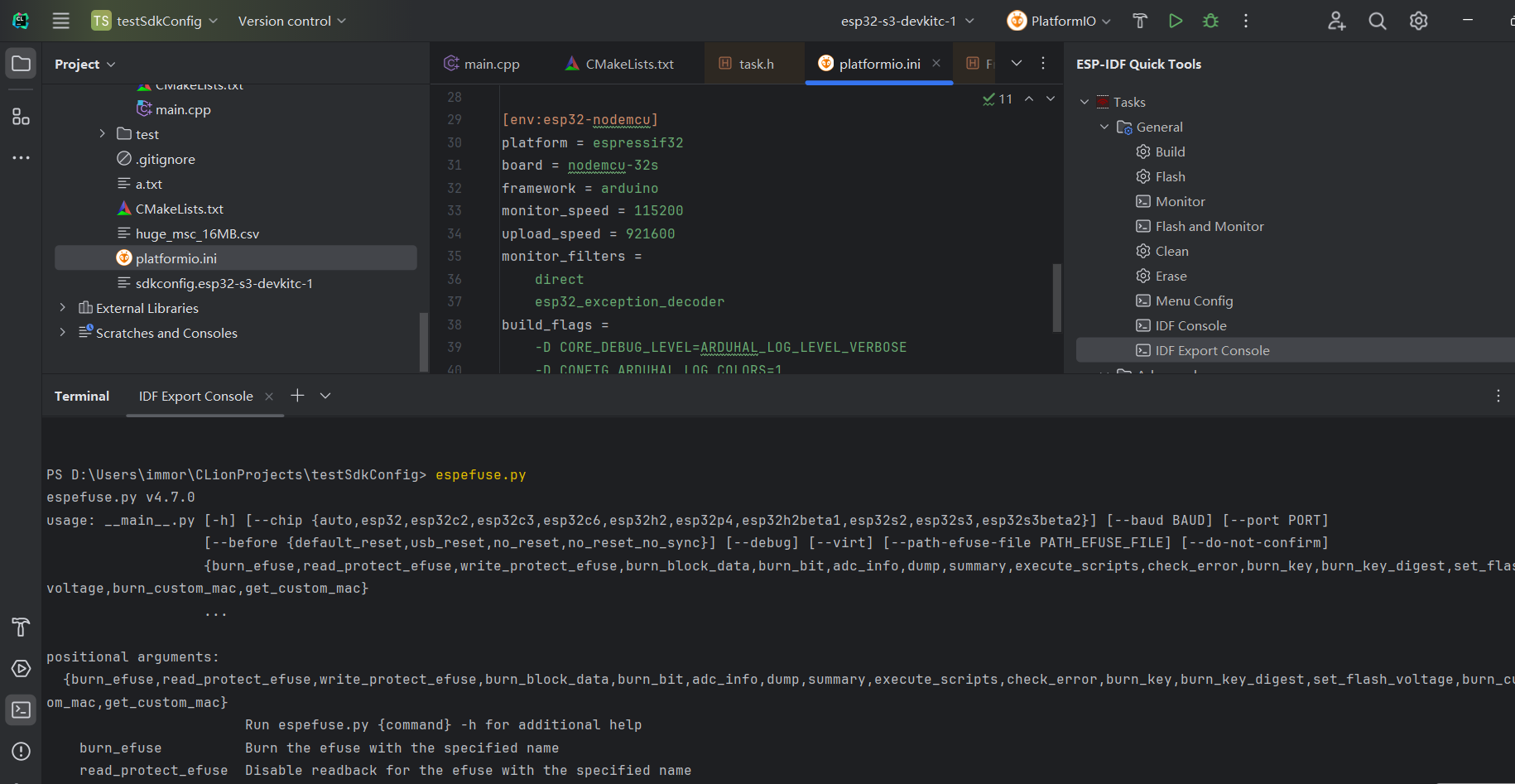The image size is (1515, 784).
Task: Run the Build task in Quick Tools
Action: pyautogui.click(x=1161, y=152)
